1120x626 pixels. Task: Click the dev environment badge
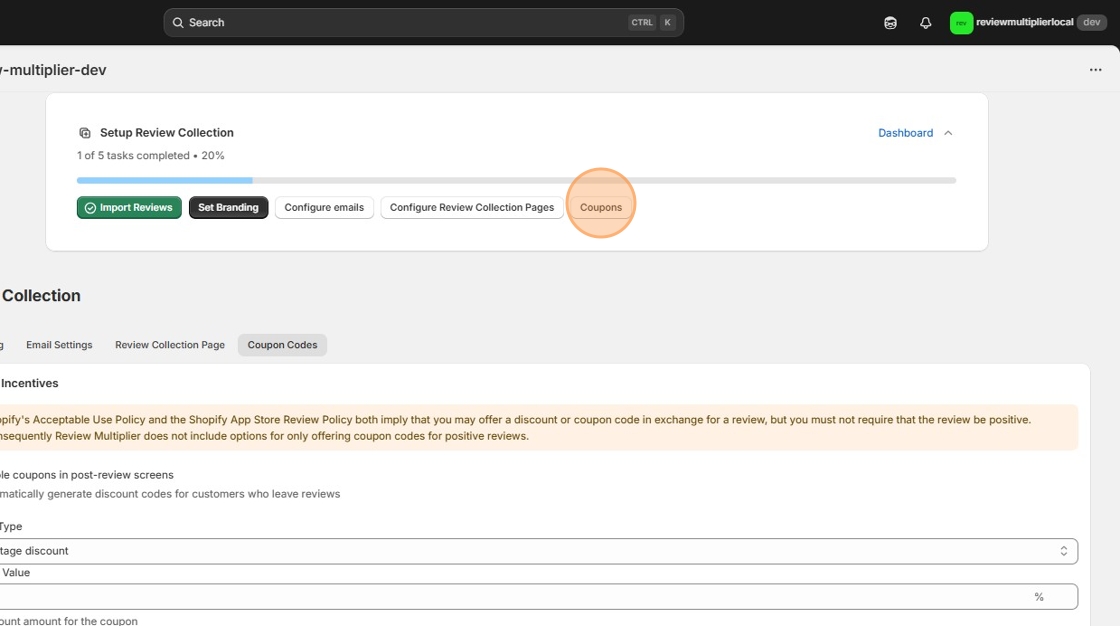[1091, 21]
